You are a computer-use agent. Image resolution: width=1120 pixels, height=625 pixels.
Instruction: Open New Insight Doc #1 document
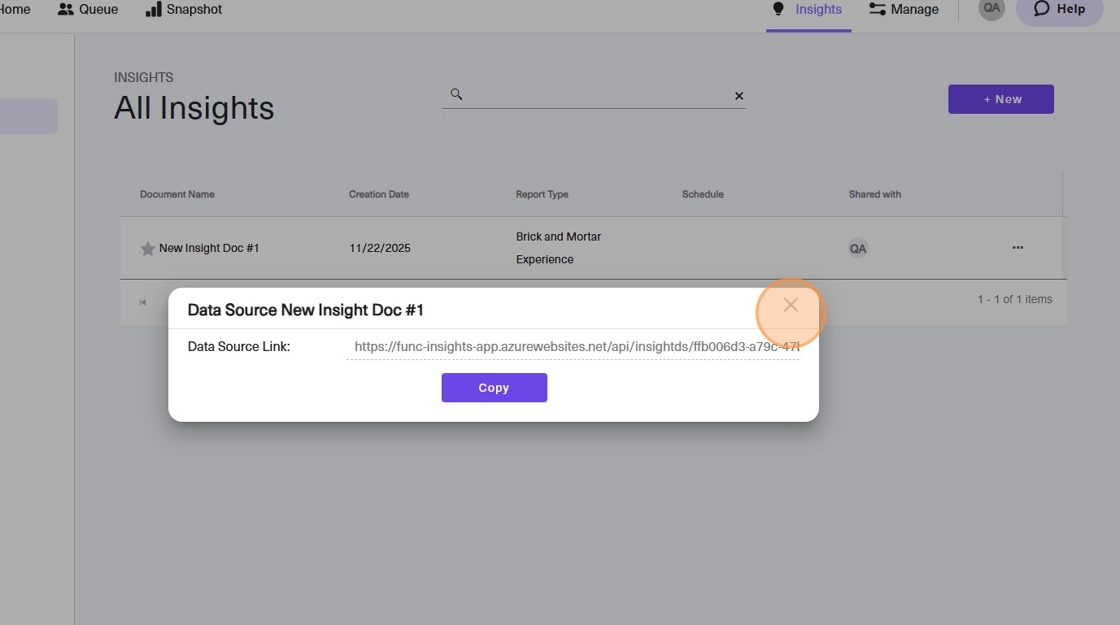[x=209, y=248]
